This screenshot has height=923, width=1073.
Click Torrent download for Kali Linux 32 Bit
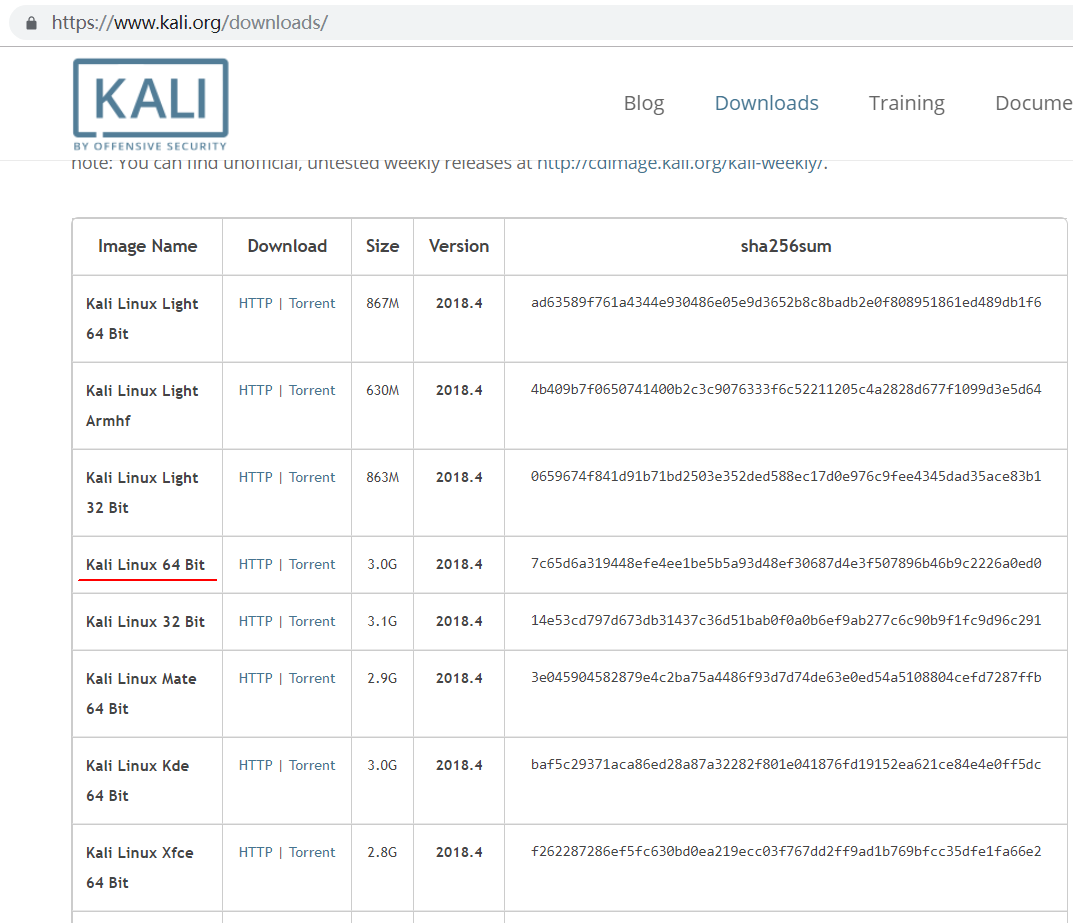coord(312,621)
